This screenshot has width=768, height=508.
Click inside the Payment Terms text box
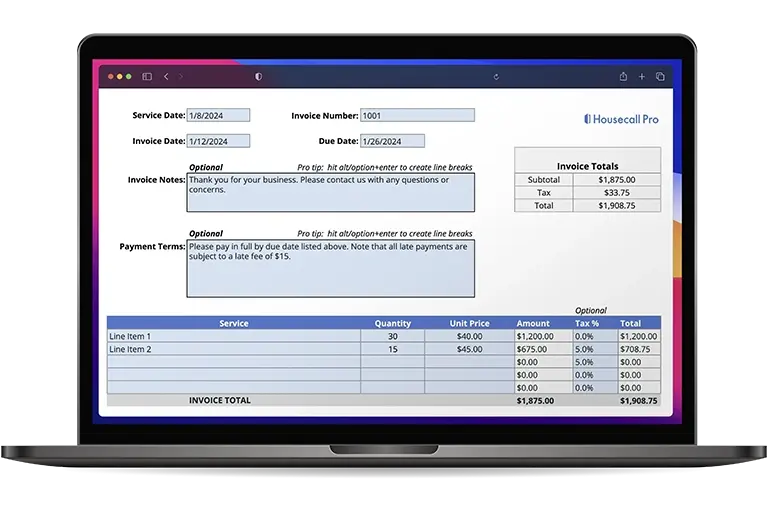click(x=330, y=268)
